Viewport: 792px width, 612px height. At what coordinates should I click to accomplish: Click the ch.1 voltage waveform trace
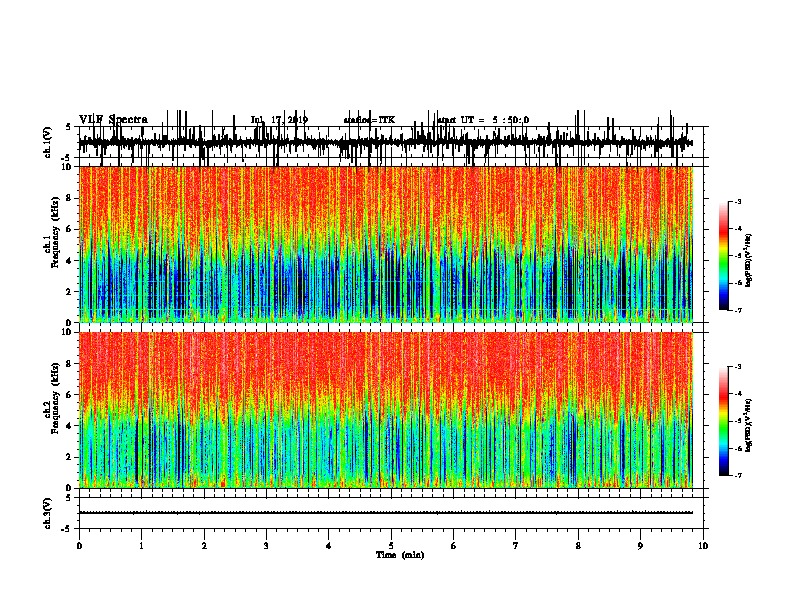tap(385, 143)
